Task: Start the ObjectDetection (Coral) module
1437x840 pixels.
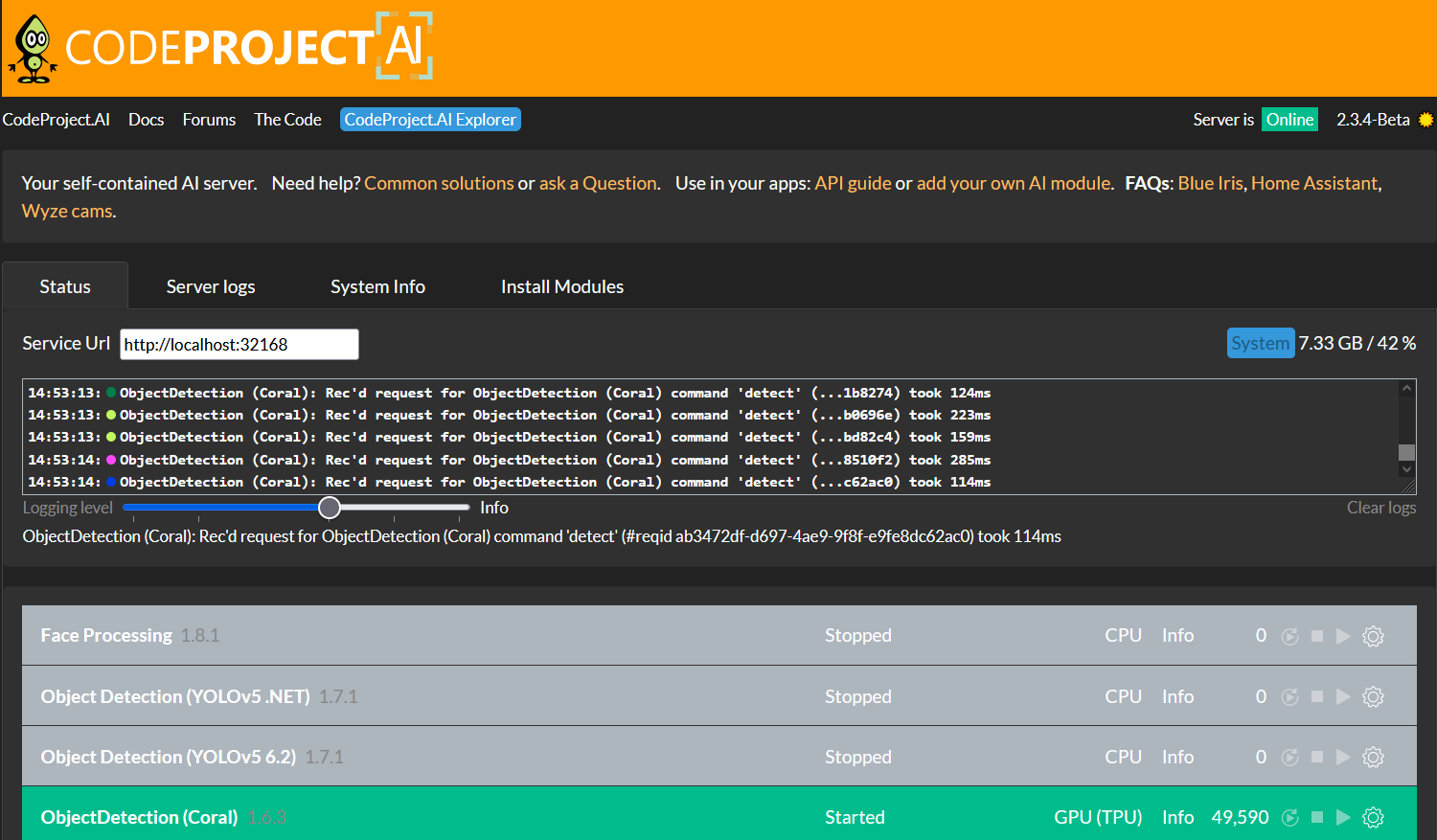Action: tap(1343, 817)
